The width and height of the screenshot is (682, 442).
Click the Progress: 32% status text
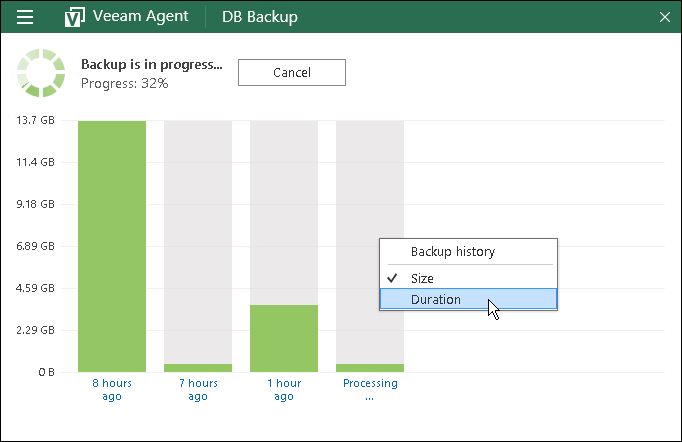(125, 84)
